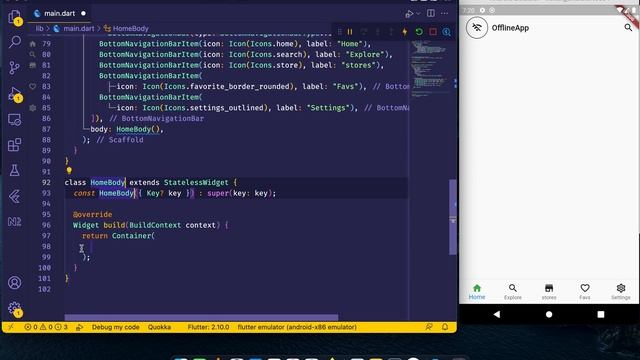Screen dimensions: 640x360
Task: Open the Manage gear in activity bar
Action: point(15,308)
